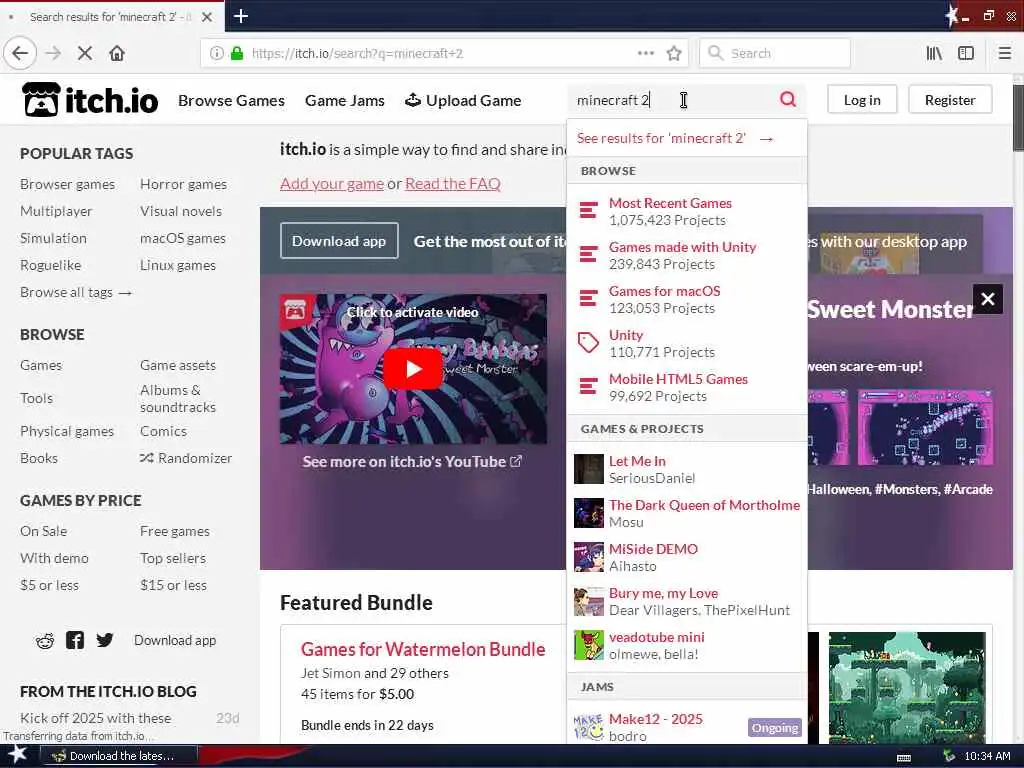This screenshot has height=768, width=1024.
Task: Open Game assets browse link
Action: [x=178, y=365]
